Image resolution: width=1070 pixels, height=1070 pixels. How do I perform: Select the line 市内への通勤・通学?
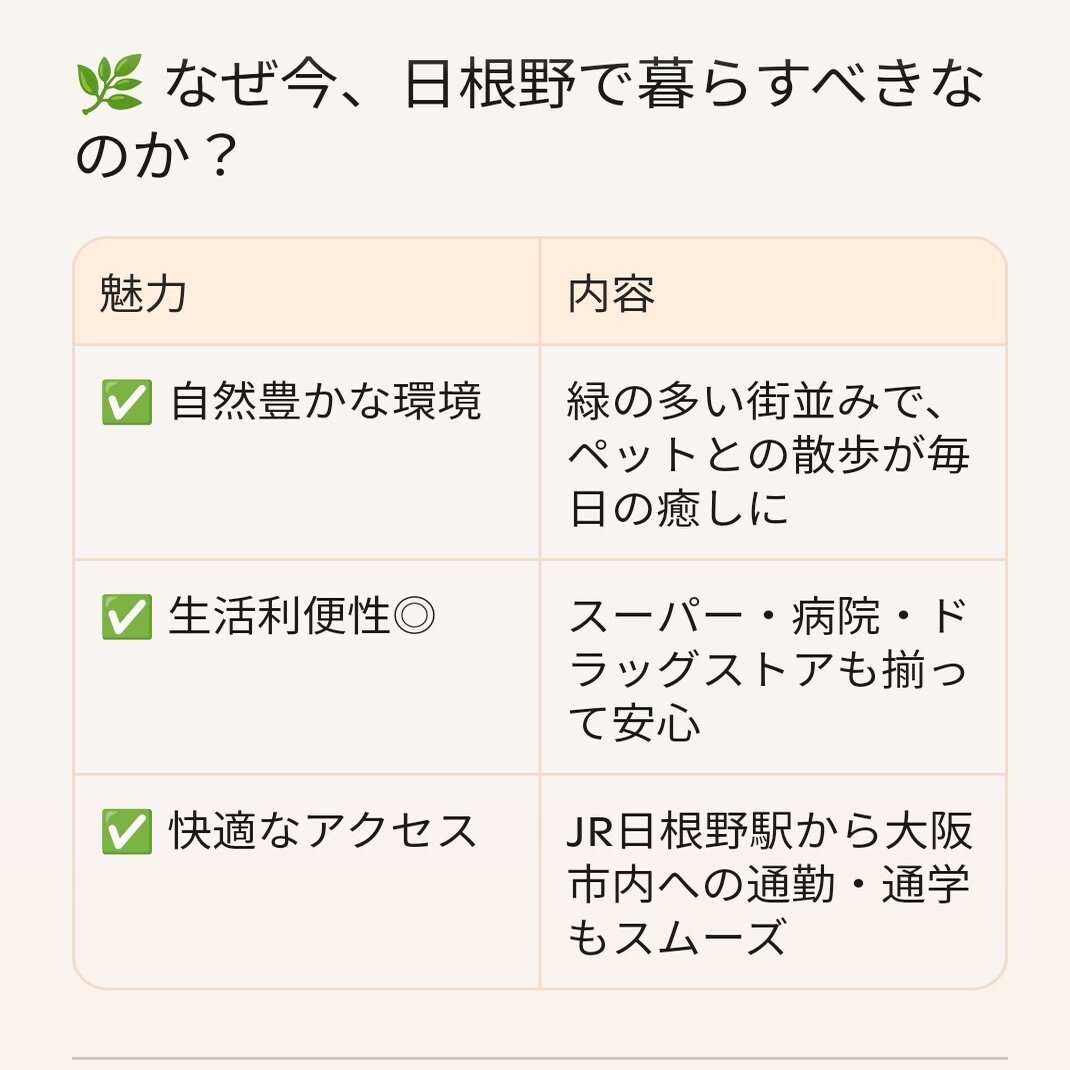(x=769, y=884)
